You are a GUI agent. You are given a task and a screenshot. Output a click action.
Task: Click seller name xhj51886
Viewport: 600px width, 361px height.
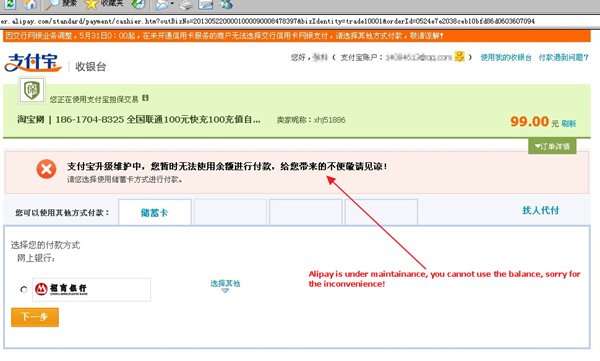(329, 120)
